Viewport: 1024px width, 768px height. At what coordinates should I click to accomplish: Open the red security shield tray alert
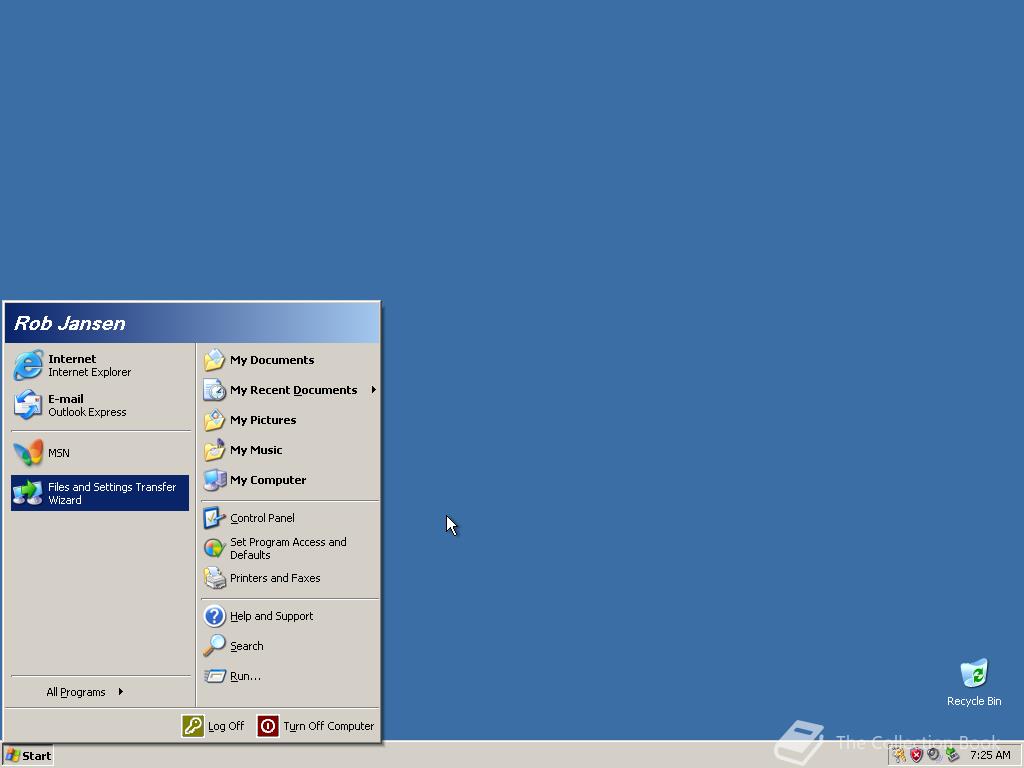point(916,755)
